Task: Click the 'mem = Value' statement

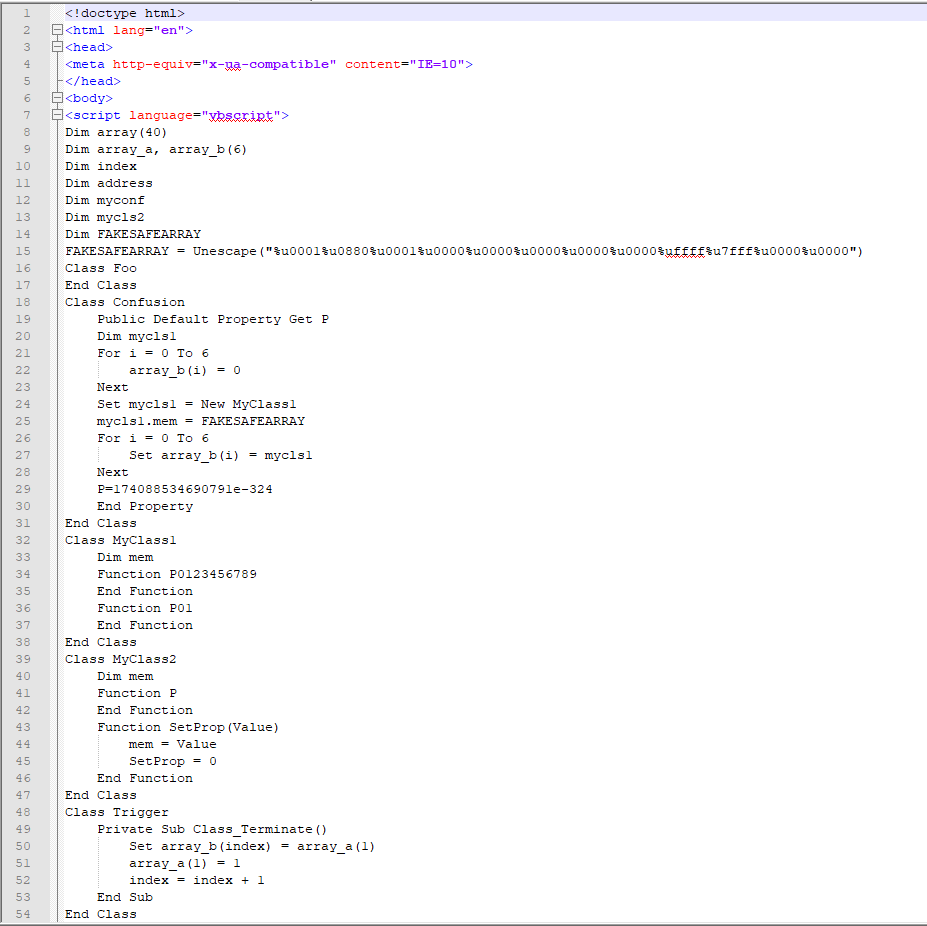Action: [173, 744]
